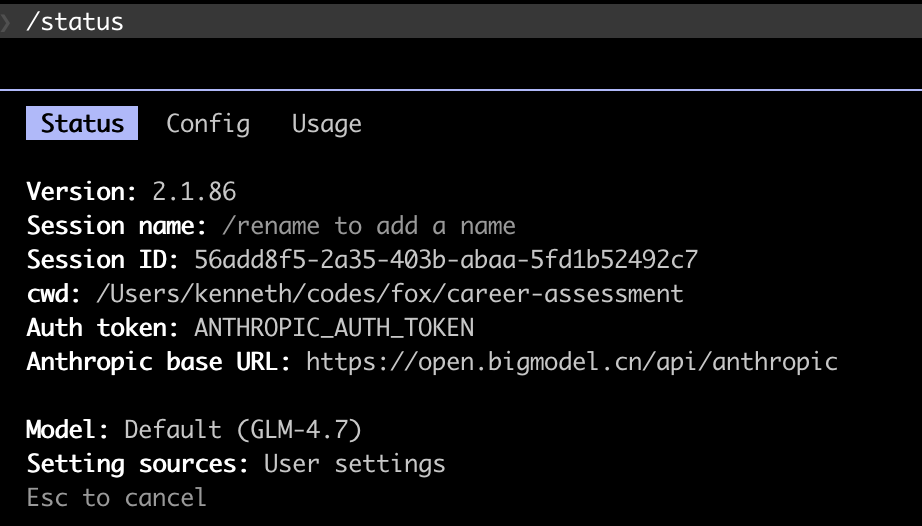Open the open.bigmodel.cn base URL link
The height and width of the screenshot is (526, 922).
pyautogui.click(x=571, y=362)
